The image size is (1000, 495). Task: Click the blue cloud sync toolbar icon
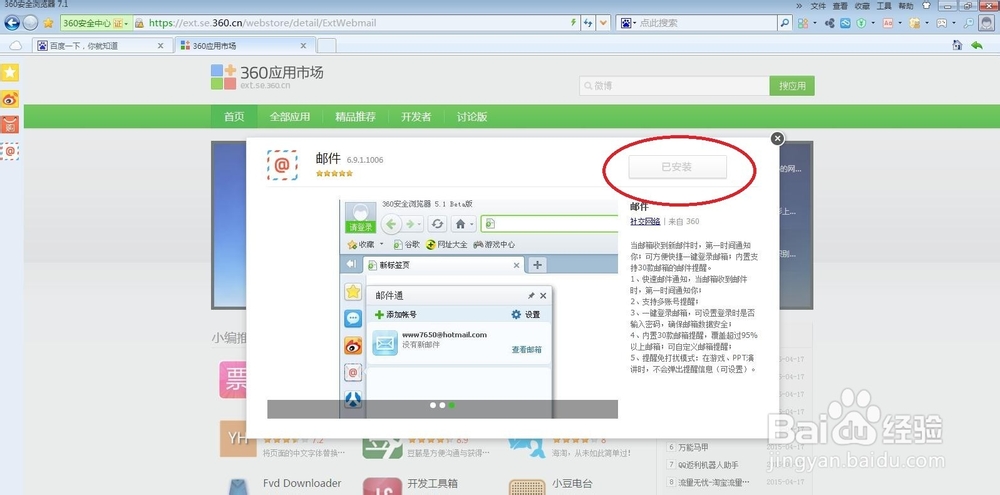[x=845, y=23]
